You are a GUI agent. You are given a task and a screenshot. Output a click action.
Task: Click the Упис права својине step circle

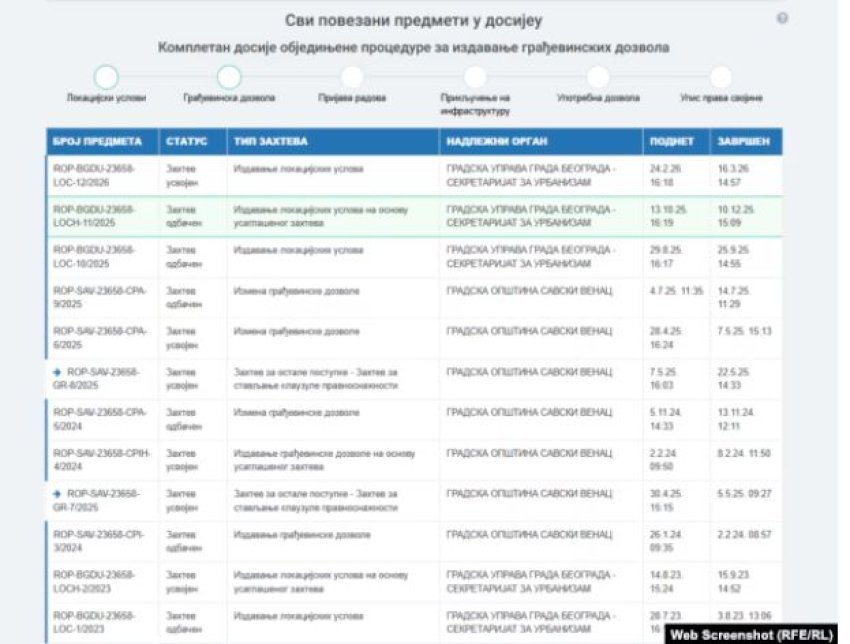point(721,77)
